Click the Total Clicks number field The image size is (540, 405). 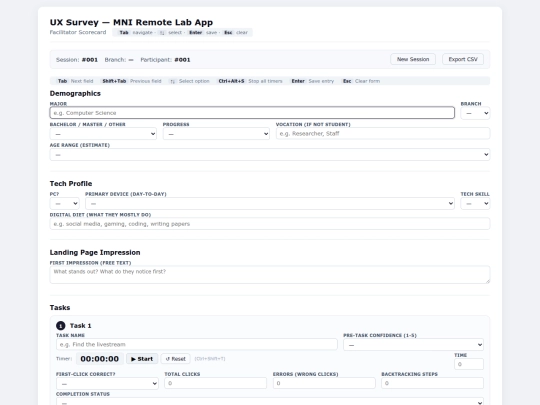[216, 383]
